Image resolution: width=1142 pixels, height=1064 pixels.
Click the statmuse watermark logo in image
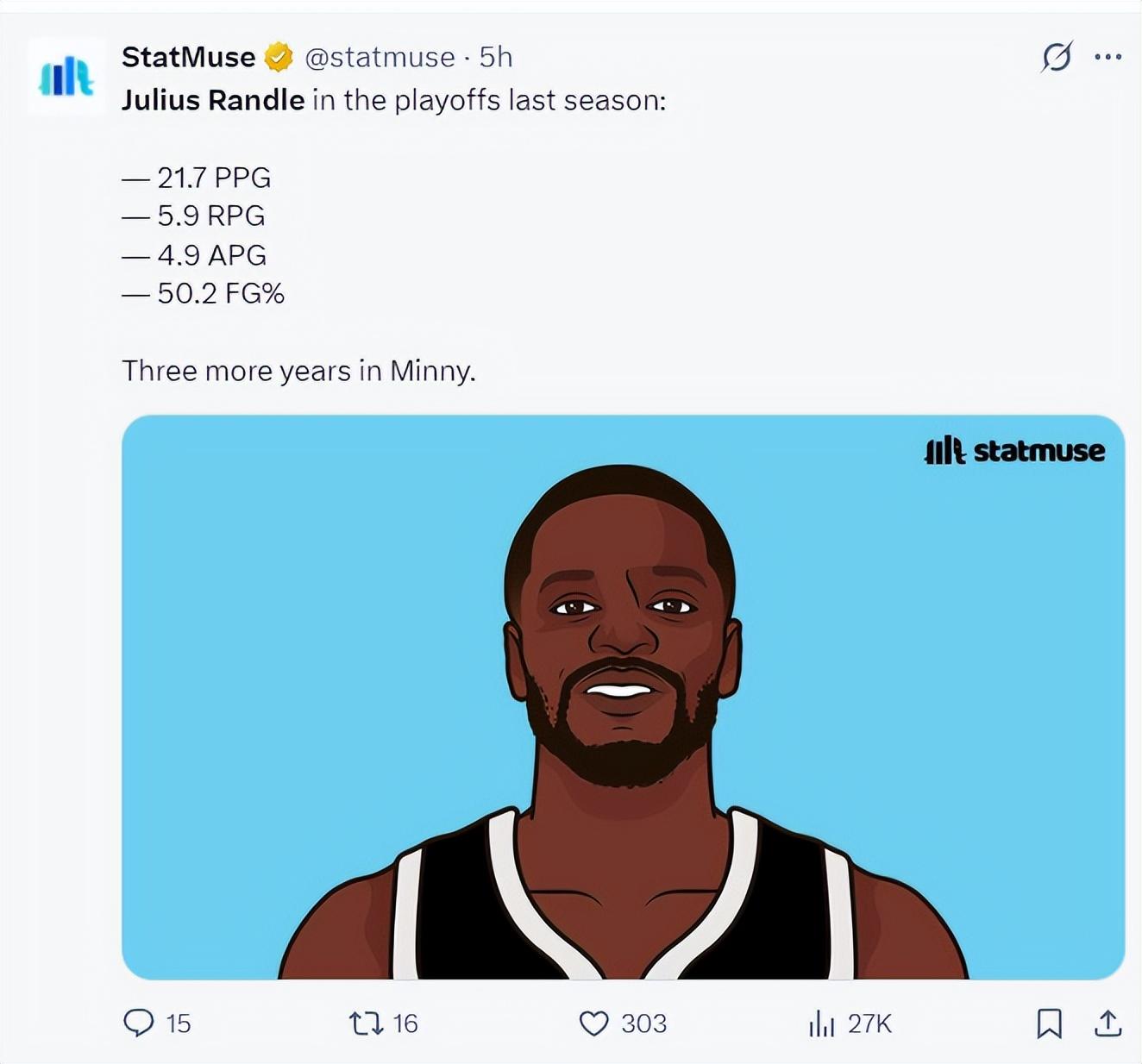(1014, 450)
